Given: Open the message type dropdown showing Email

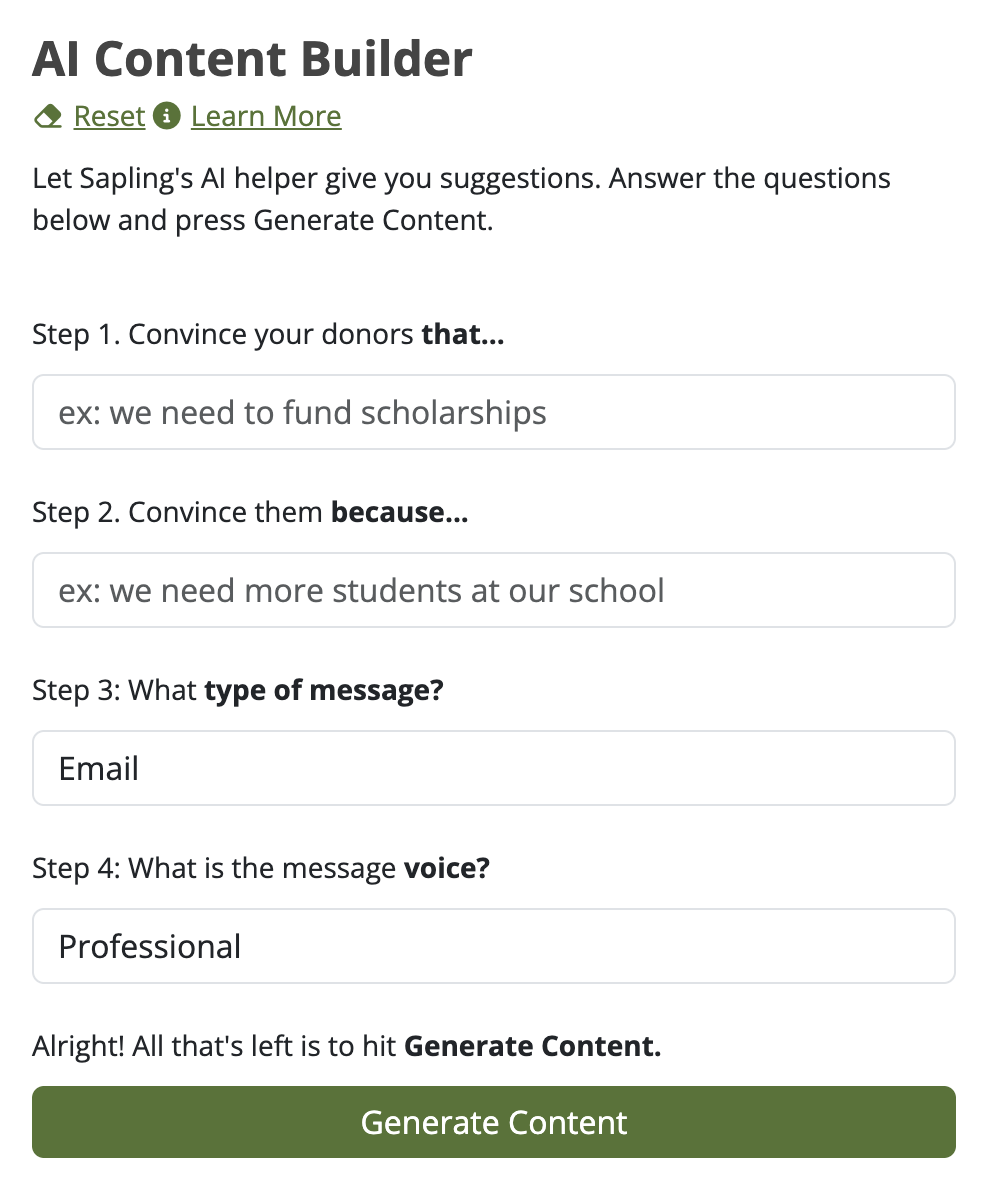Looking at the screenshot, I should (493, 768).
